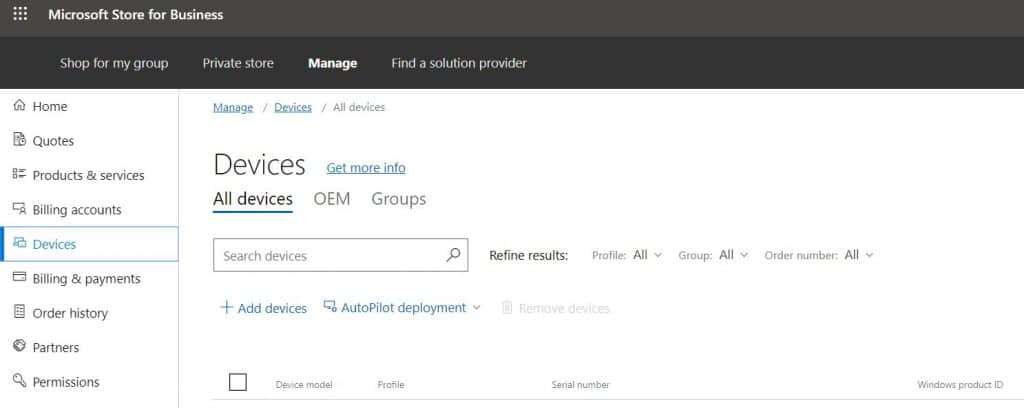The image size is (1024, 408).
Task: Open Home from the sidebar label
Action: (50, 106)
